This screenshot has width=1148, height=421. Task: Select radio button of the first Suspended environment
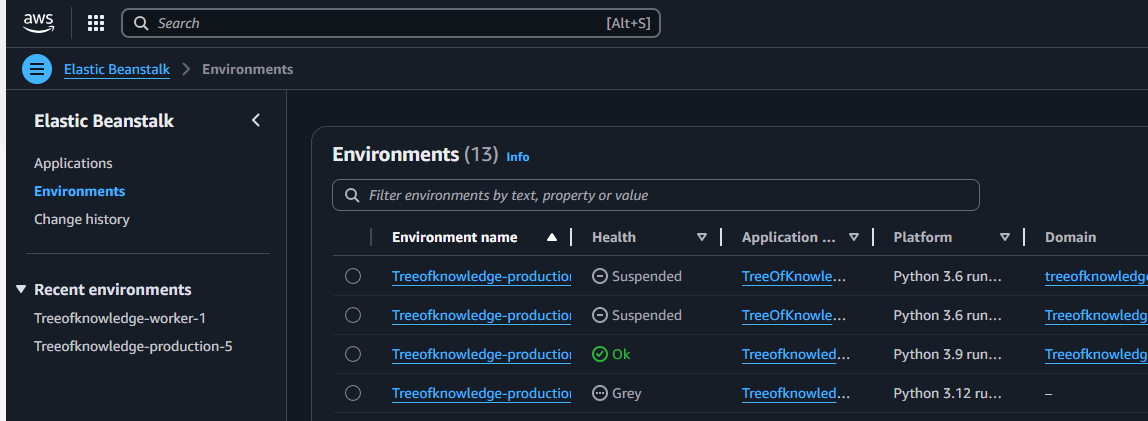[x=353, y=276]
